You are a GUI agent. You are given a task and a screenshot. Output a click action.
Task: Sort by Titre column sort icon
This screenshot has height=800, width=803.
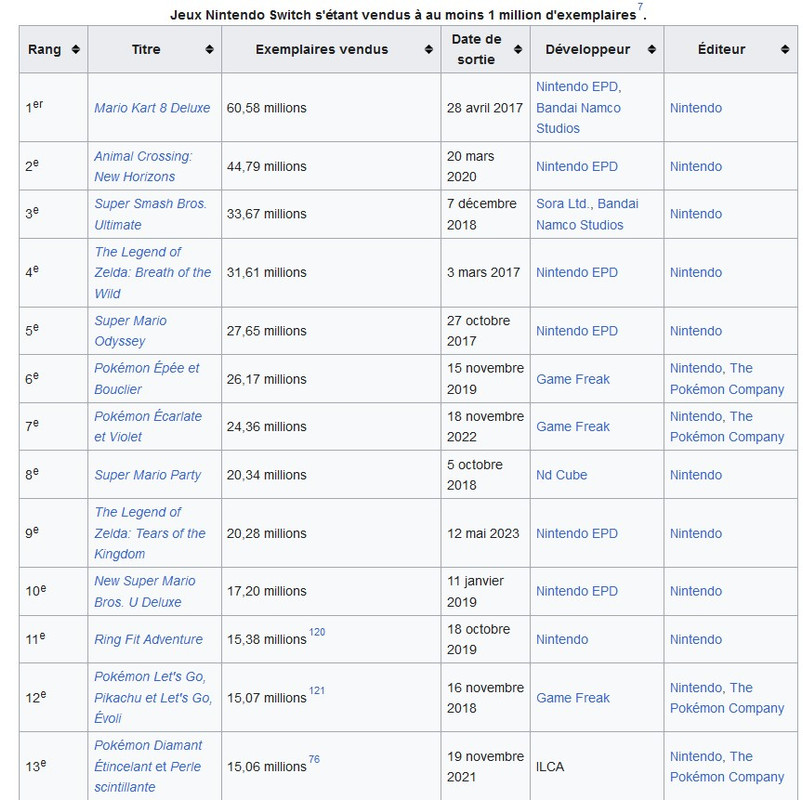tap(209, 49)
